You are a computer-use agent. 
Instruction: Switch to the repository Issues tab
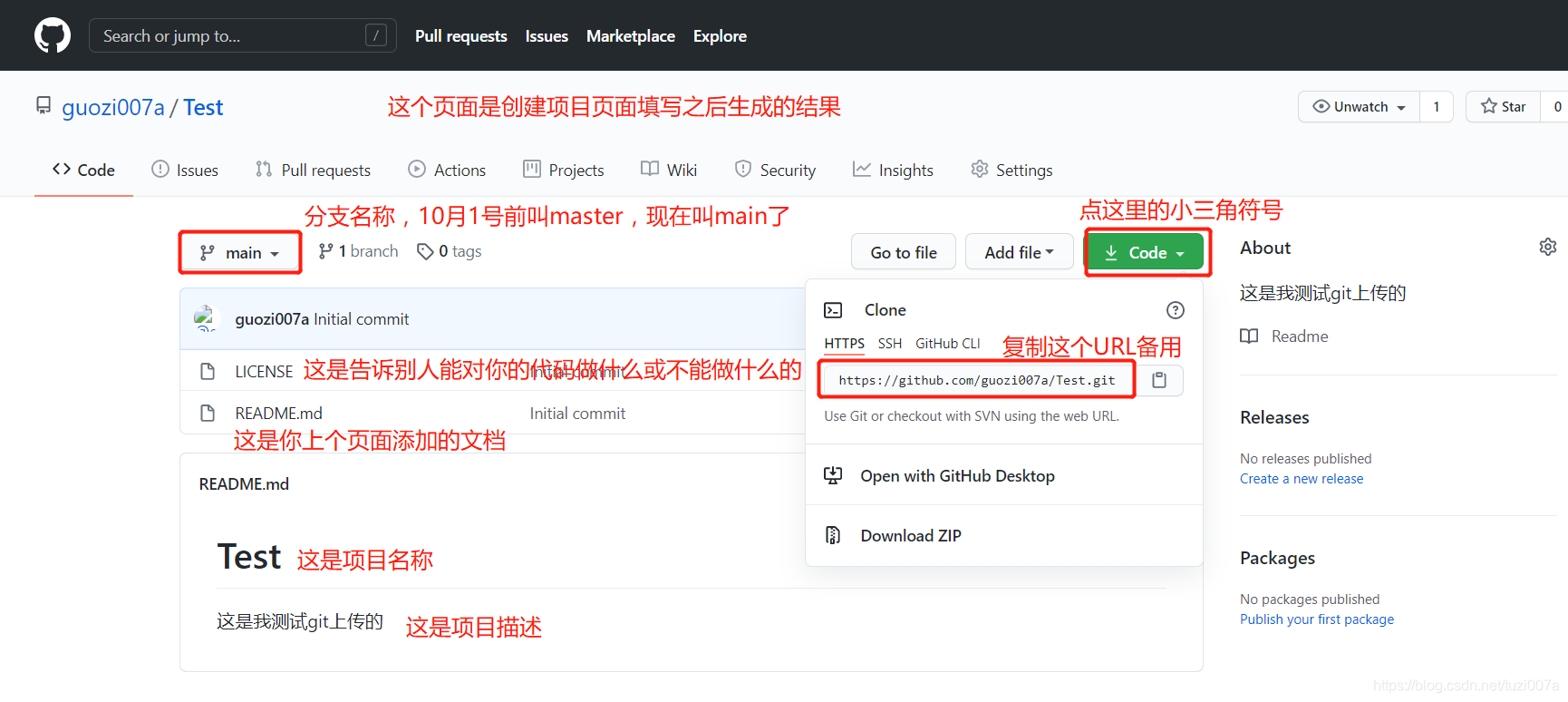[x=185, y=170]
